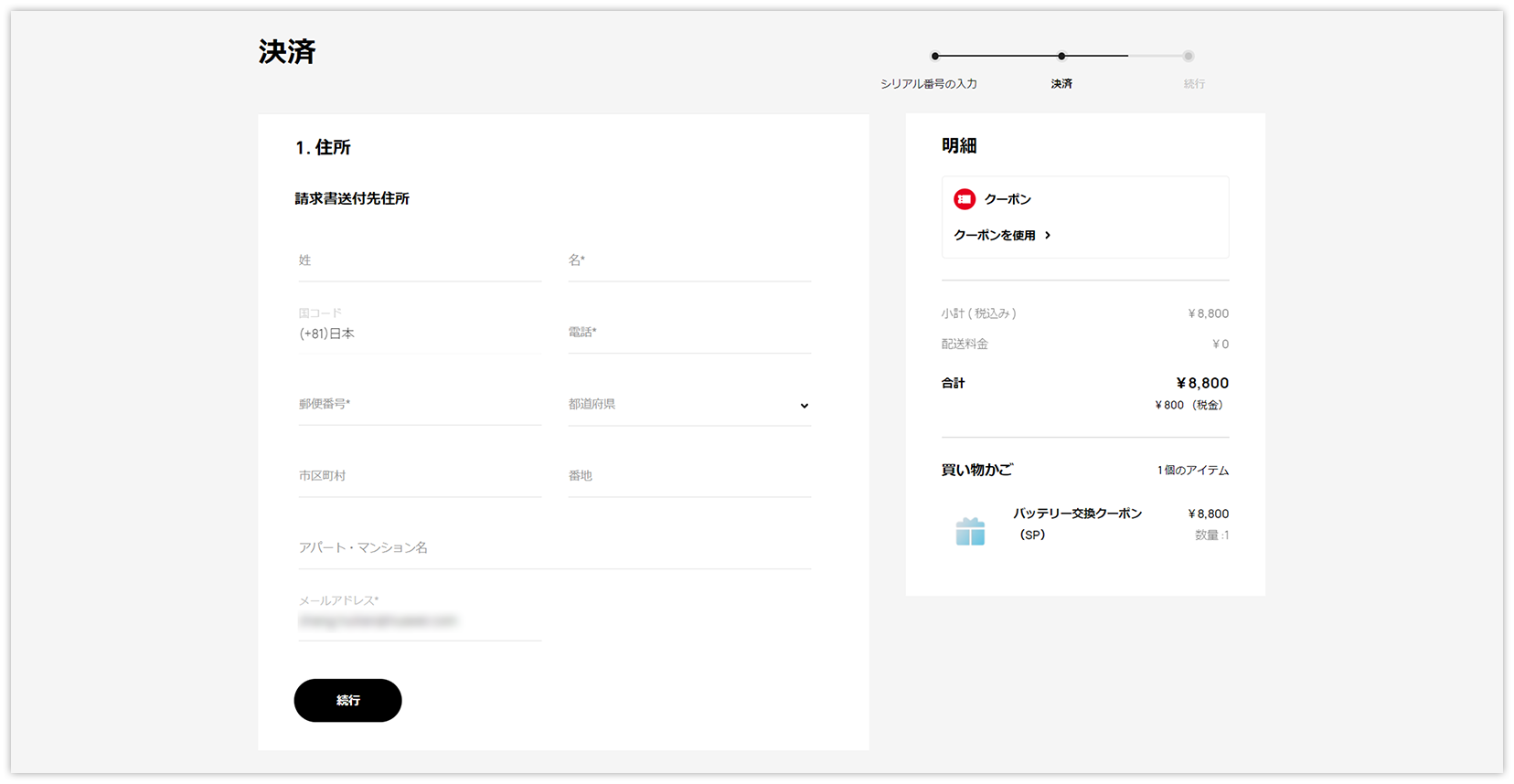This screenshot has width=1514, height=784.
Task: Click the 買い物かご cart heading
Action: point(977,470)
